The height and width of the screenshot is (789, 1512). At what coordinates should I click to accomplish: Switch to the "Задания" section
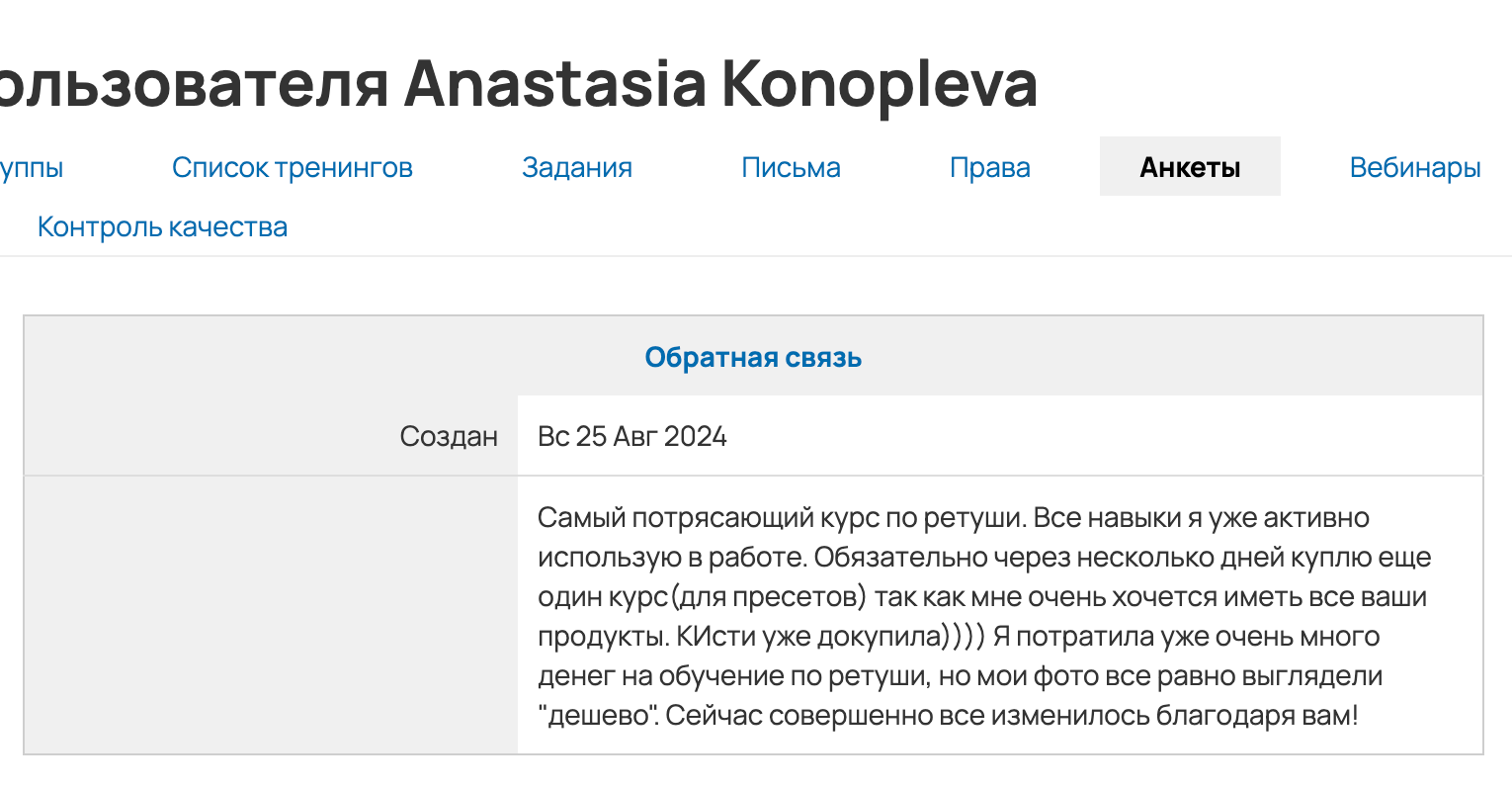(577, 167)
